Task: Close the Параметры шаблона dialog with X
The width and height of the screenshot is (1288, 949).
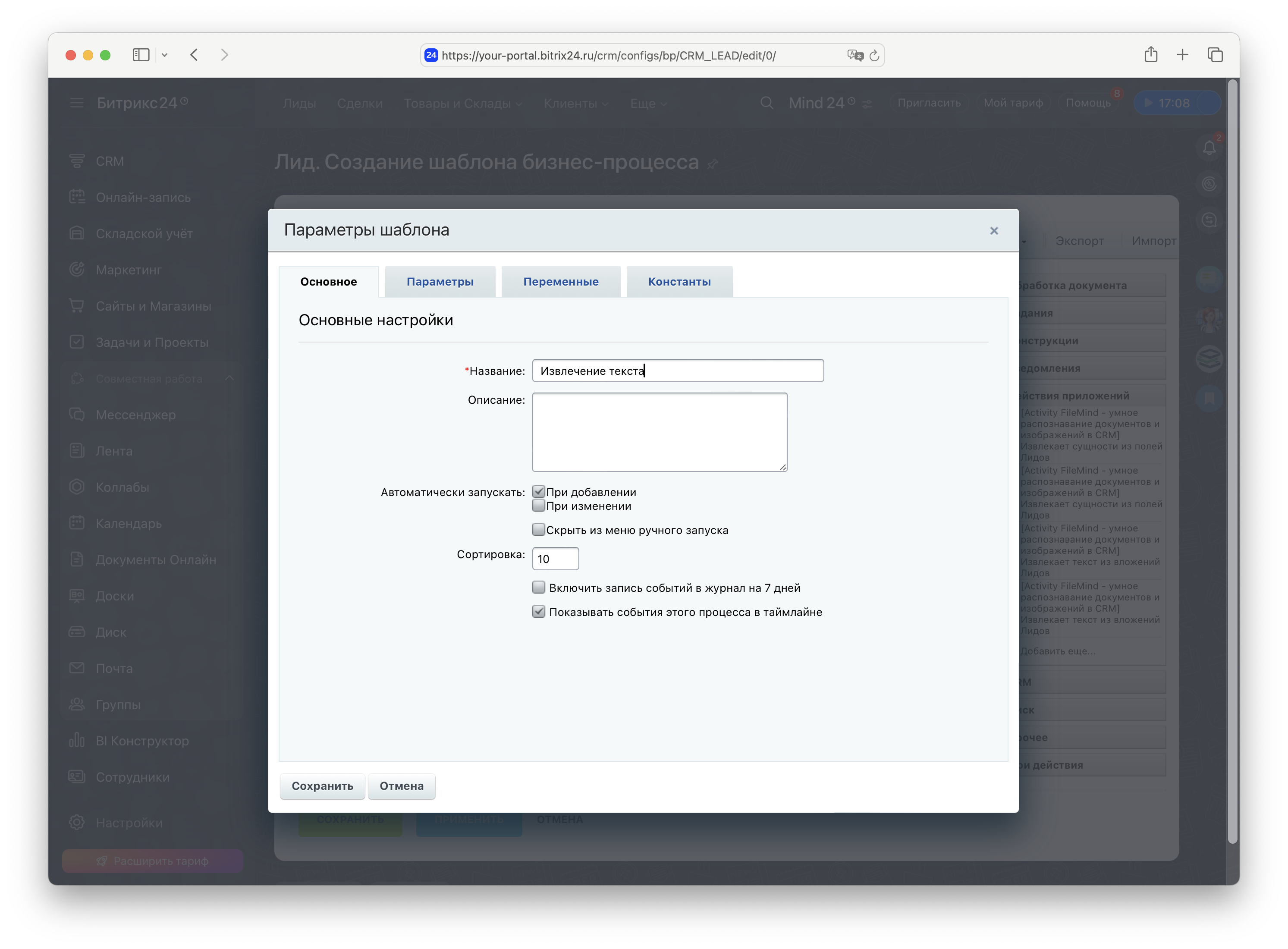Action: 994,231
